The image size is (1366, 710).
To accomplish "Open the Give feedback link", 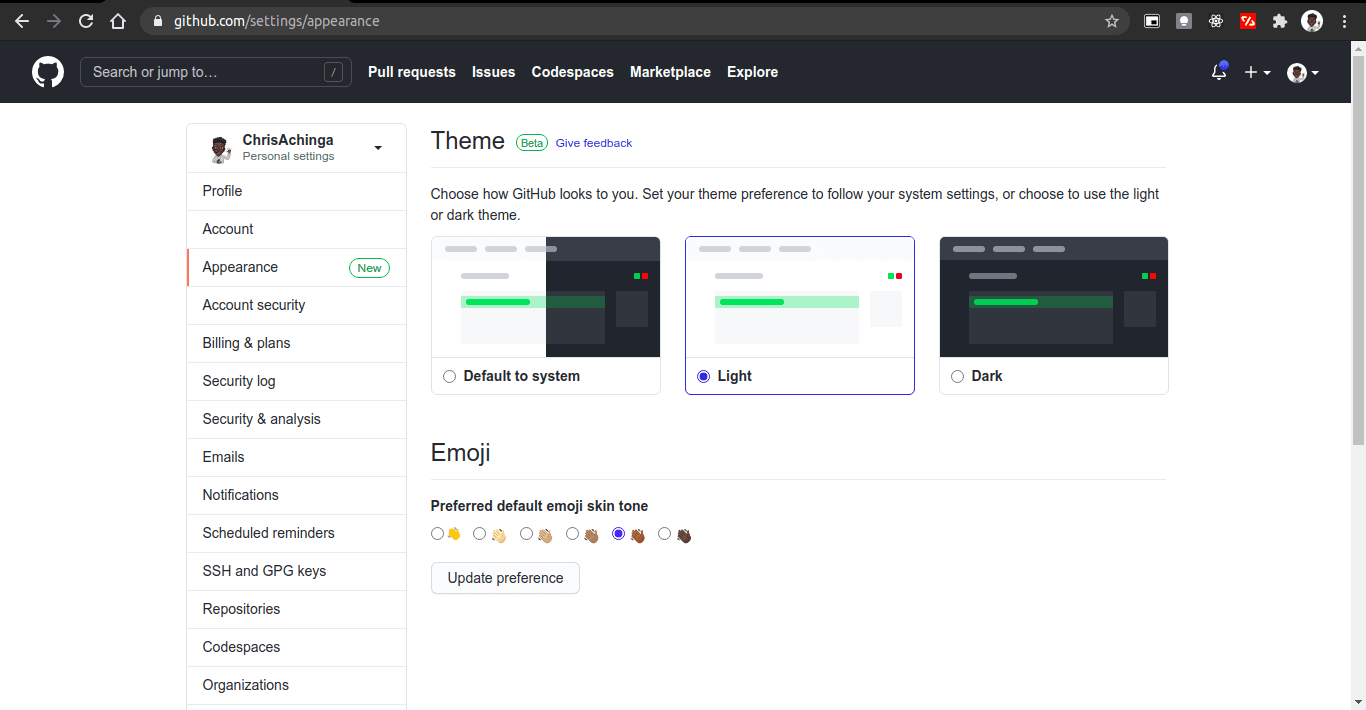I will [594, 143].
